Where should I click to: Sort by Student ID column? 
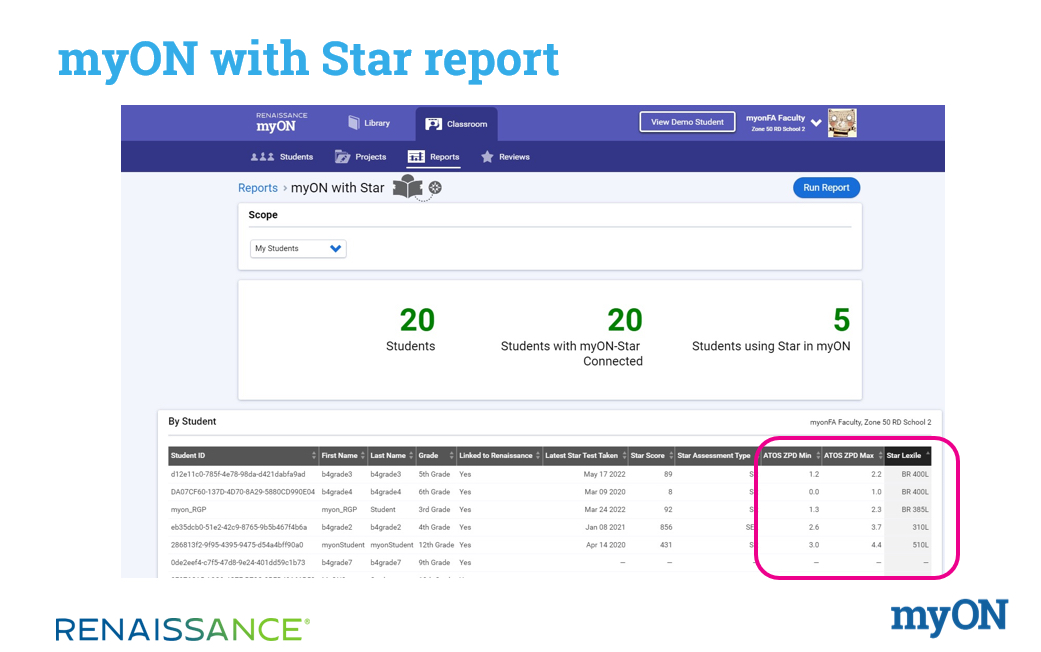244,455
